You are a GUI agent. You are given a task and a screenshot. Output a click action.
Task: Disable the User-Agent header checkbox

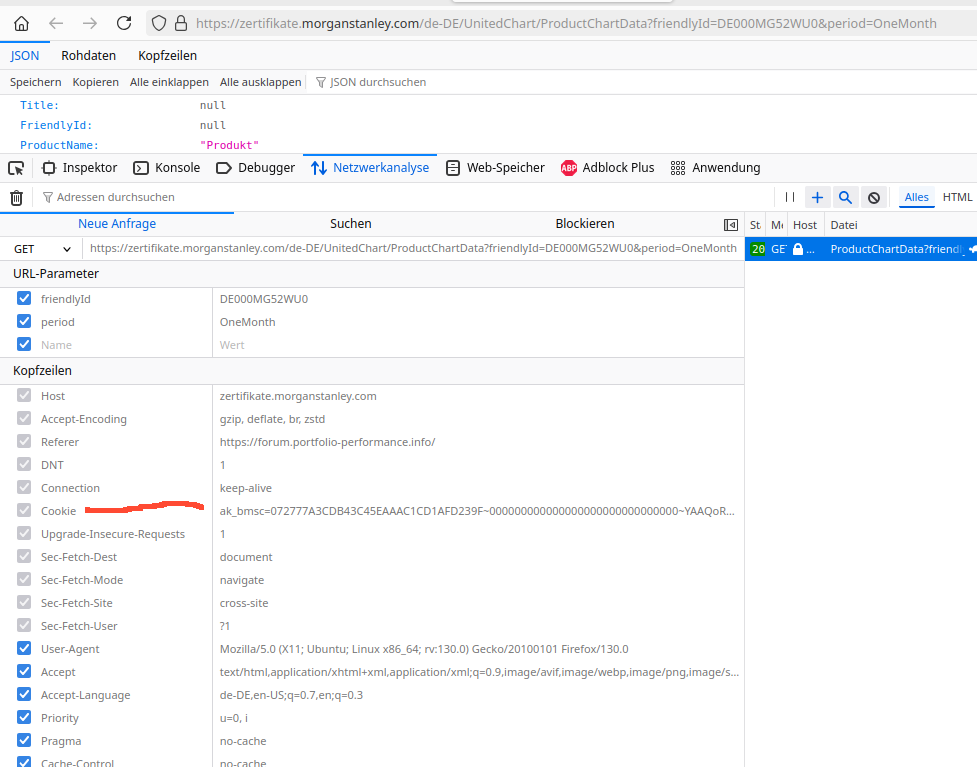(24, 649)
